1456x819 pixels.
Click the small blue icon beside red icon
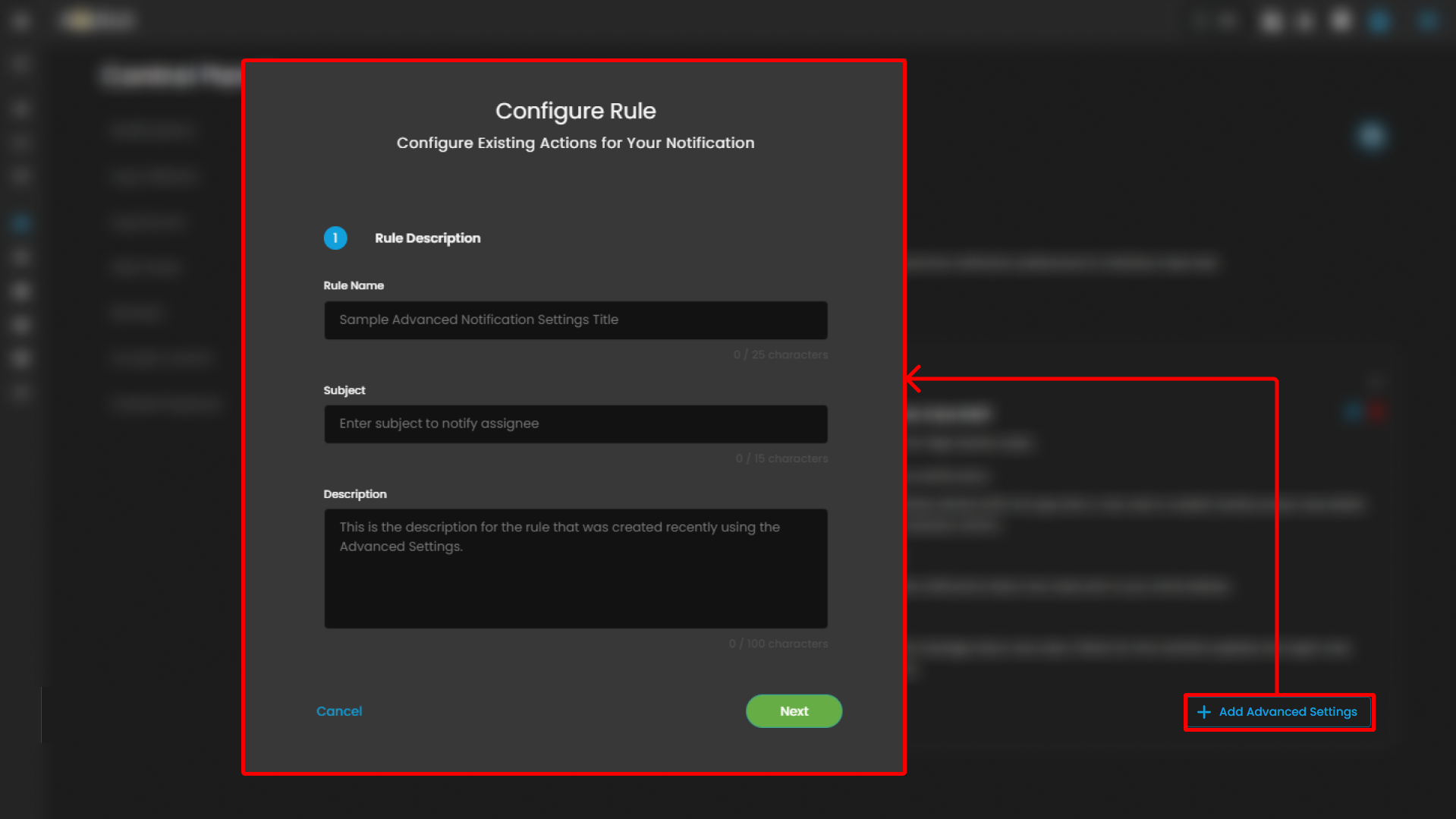1354,412
